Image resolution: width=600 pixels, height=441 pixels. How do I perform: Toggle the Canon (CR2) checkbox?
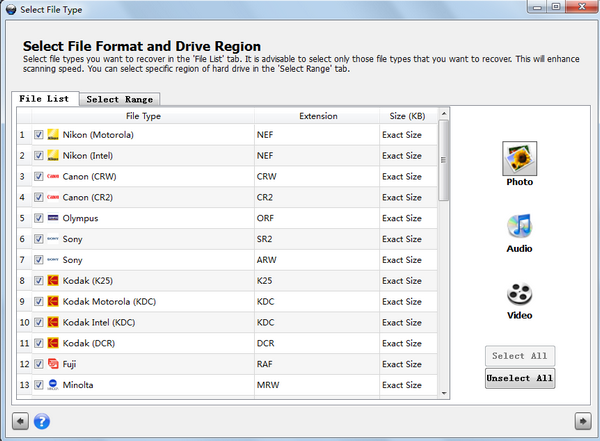pos(38,197)
